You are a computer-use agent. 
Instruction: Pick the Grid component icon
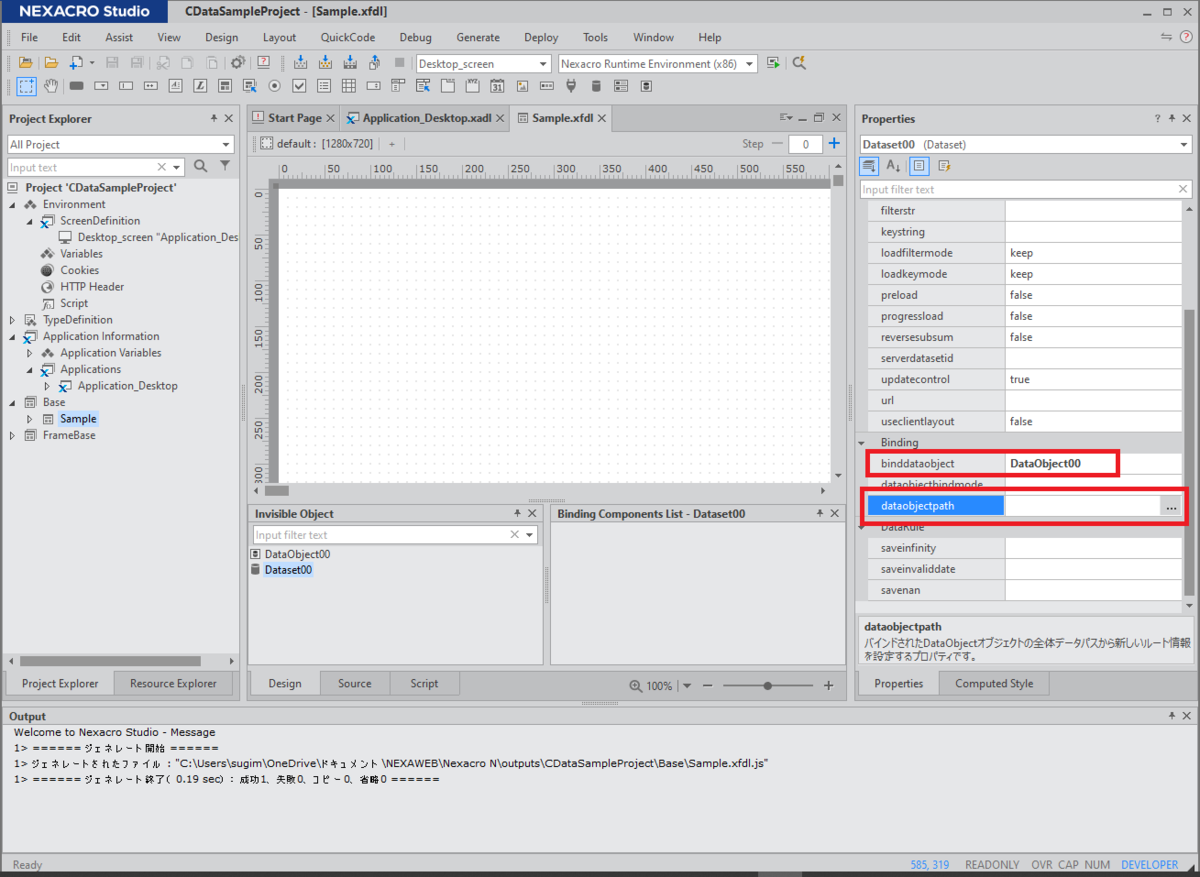pyautogui.click(x=349, y=86)
